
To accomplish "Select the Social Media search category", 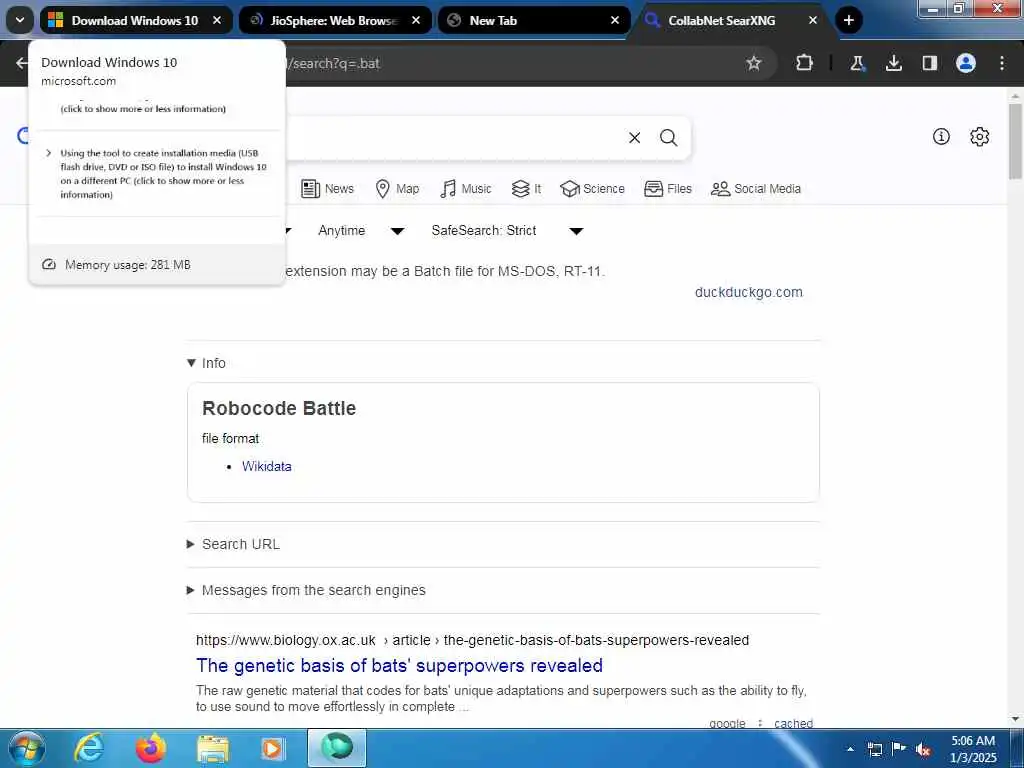I will (756, 189).
